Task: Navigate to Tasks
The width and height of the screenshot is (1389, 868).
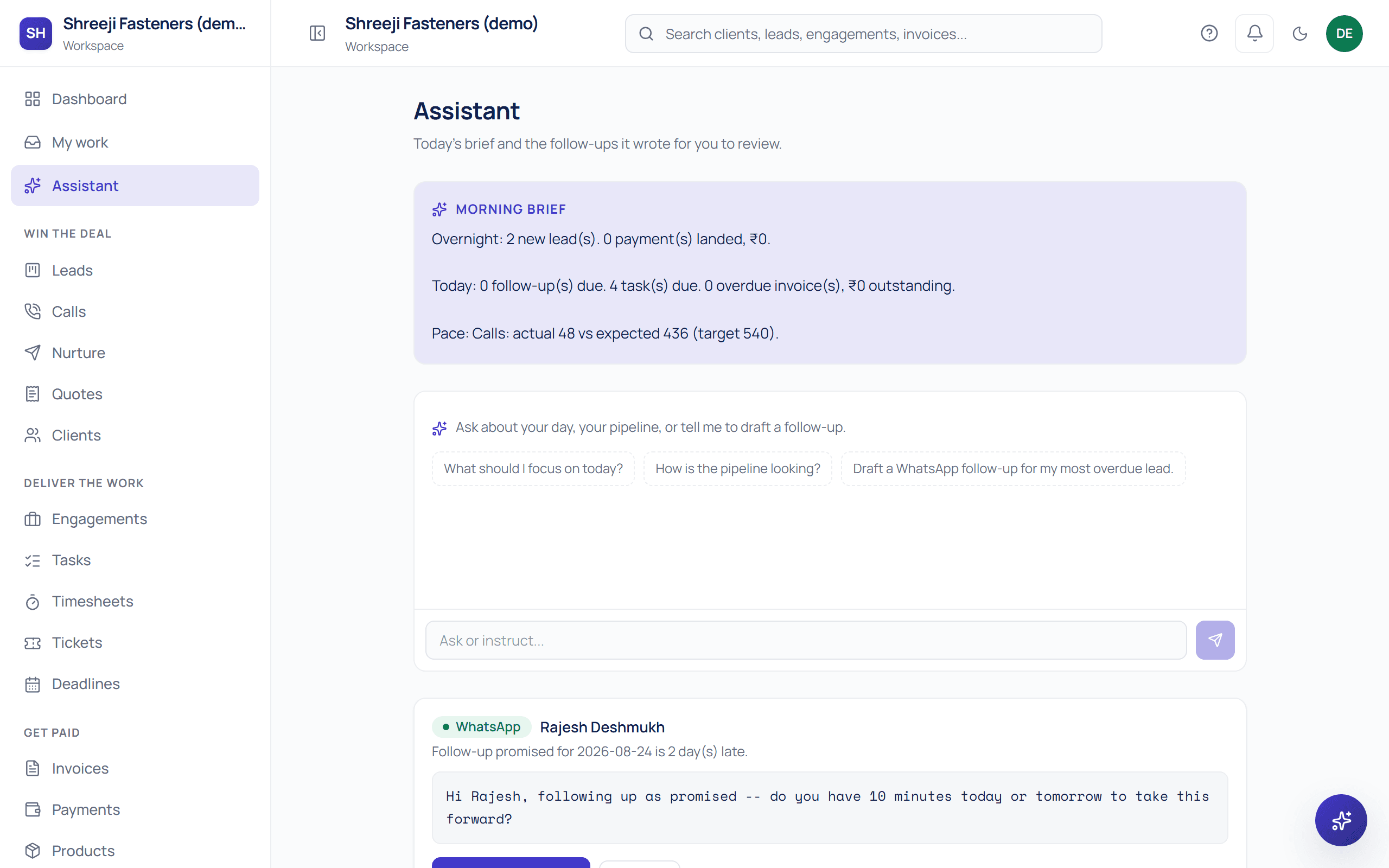Action: (x=135, y=560)
